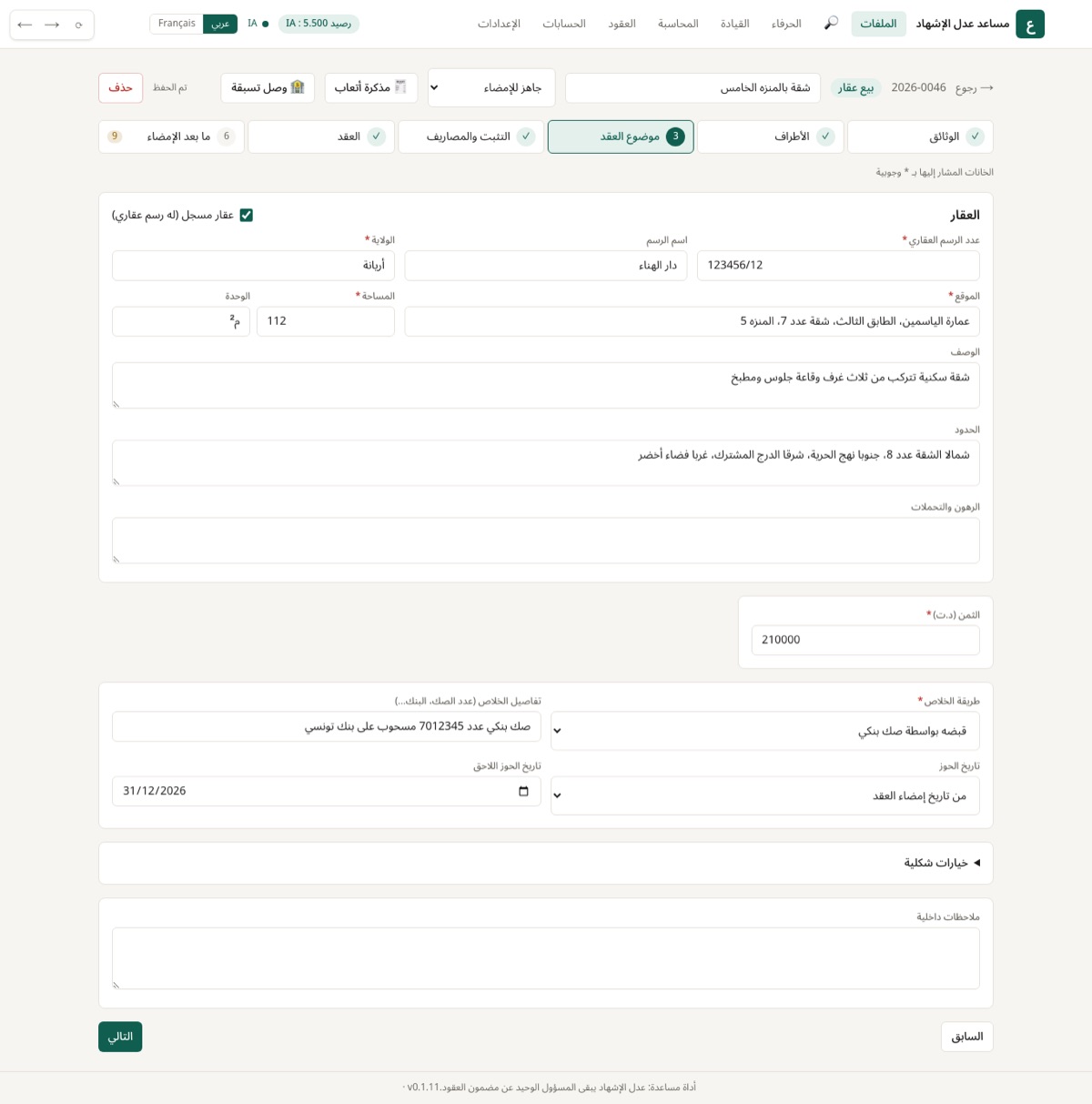This screenshot has width=1092, height=1104.
Task: Click the مساعد عدل الإشهاد app title
Action: [963, 24]
